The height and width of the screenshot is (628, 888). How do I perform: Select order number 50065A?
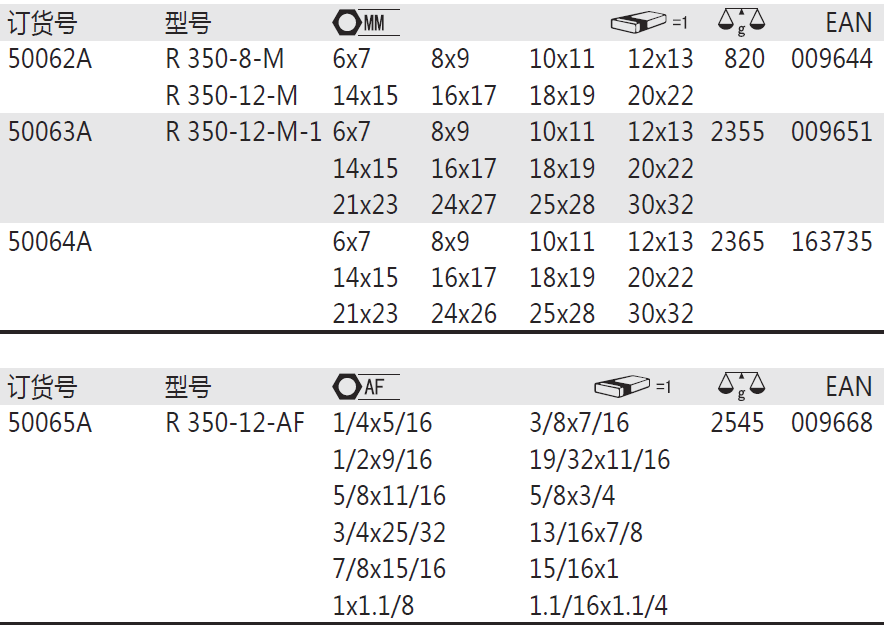[x=50, y=423]
